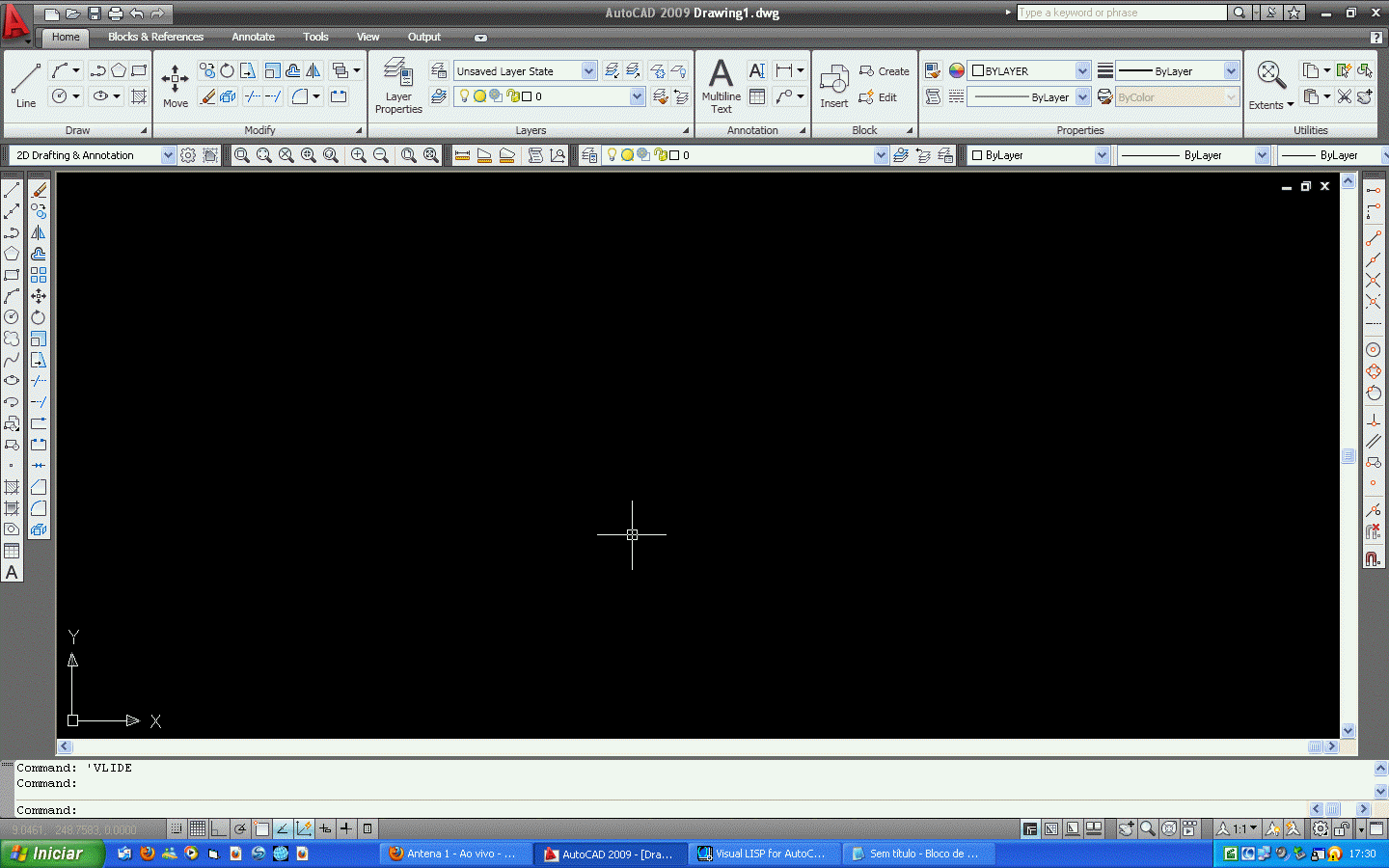Switch to Blocks & References tab

[155, 37]
